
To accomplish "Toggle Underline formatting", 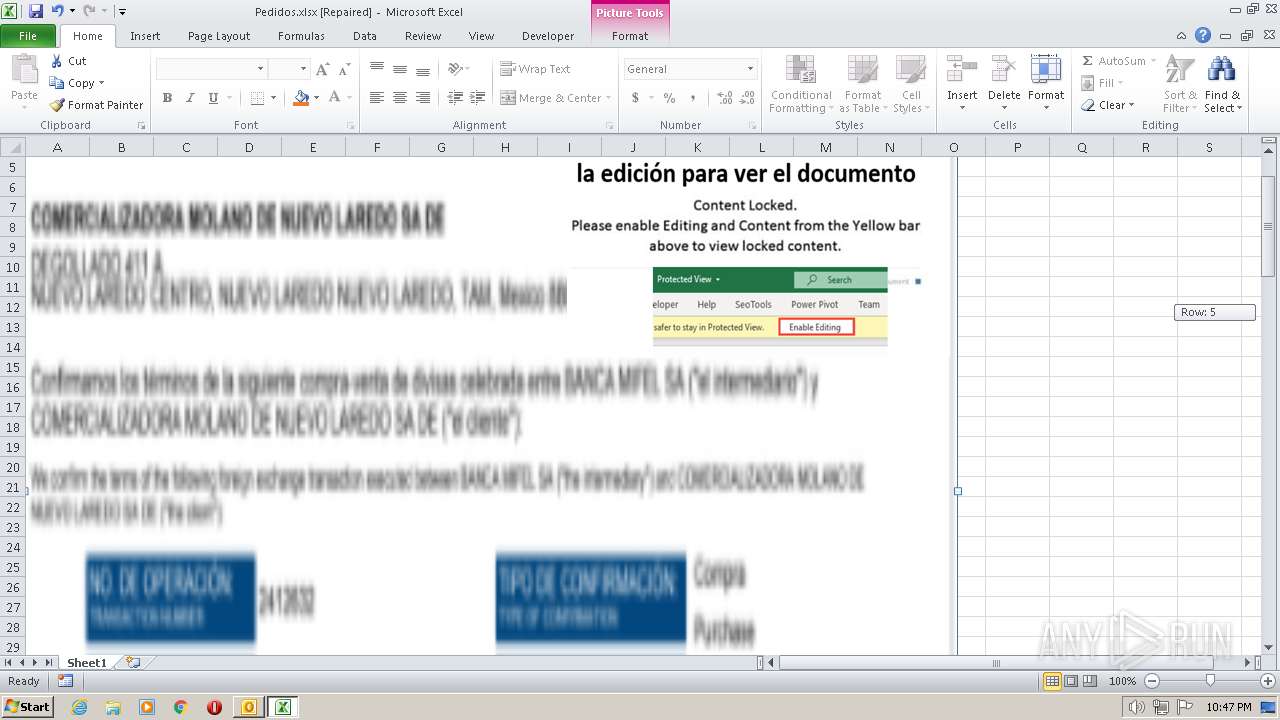I will click(213, 98).
